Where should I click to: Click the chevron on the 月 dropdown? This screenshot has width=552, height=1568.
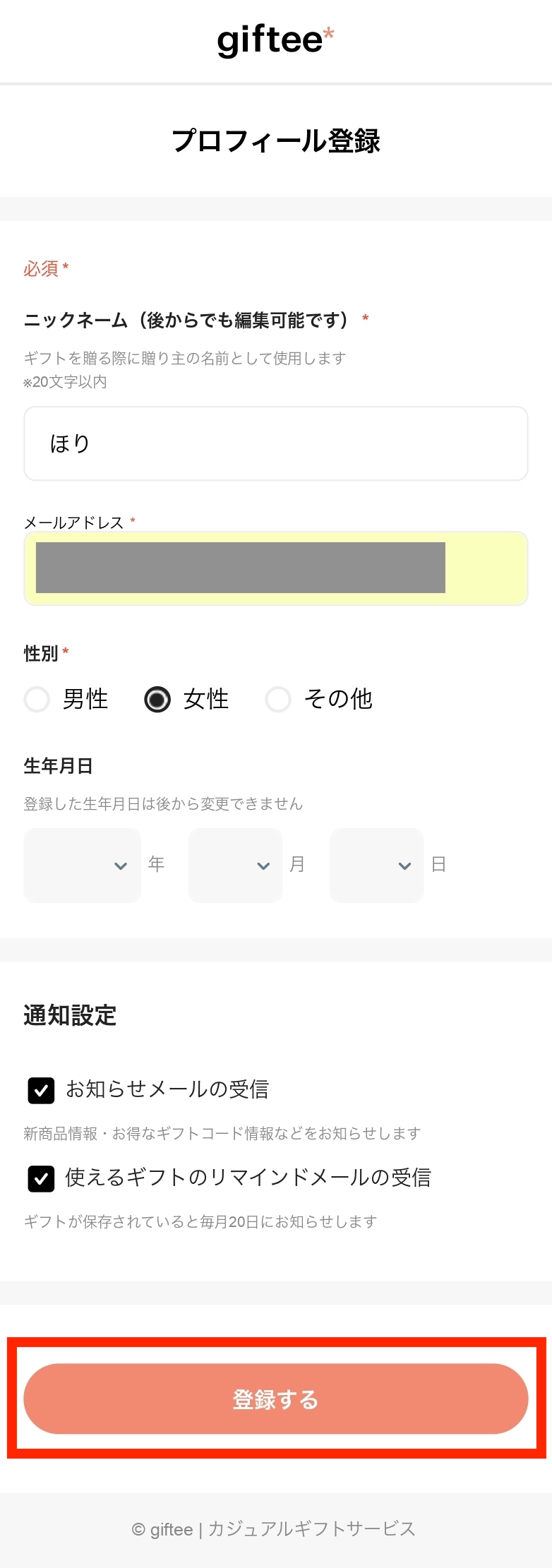click(x=262, y=865)
